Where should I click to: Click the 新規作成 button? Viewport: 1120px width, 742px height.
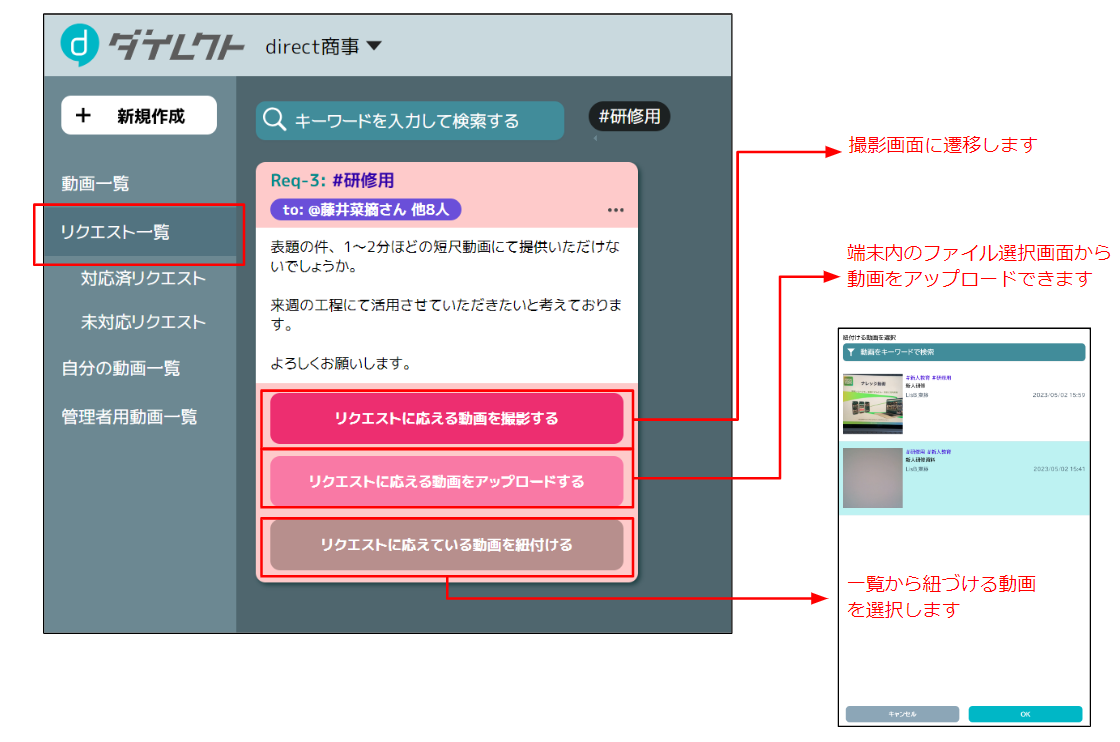click(139, 116)
